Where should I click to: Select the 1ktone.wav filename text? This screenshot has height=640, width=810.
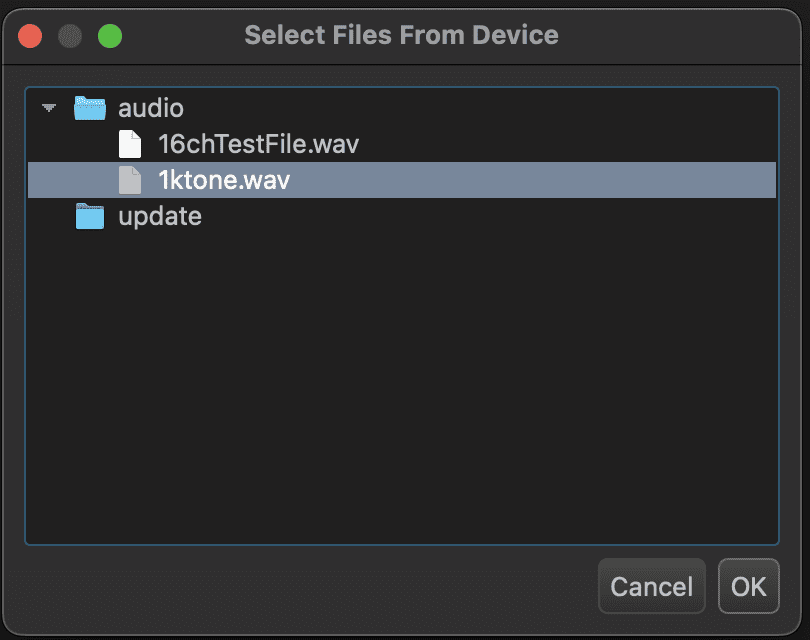pos(224,180)
